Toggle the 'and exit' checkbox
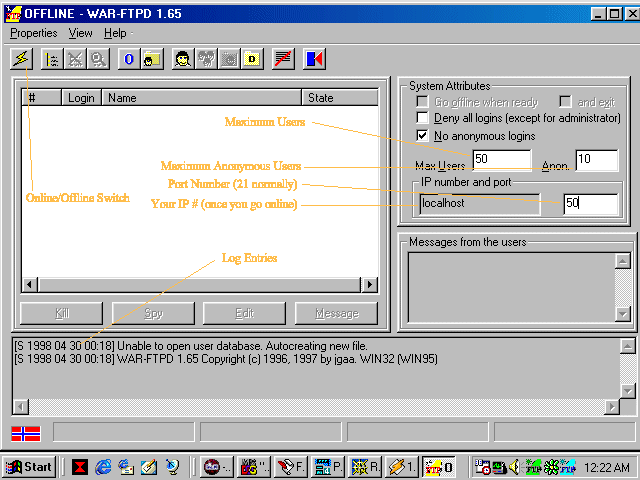Screen dimensions: 640x480 coord(565,101)
